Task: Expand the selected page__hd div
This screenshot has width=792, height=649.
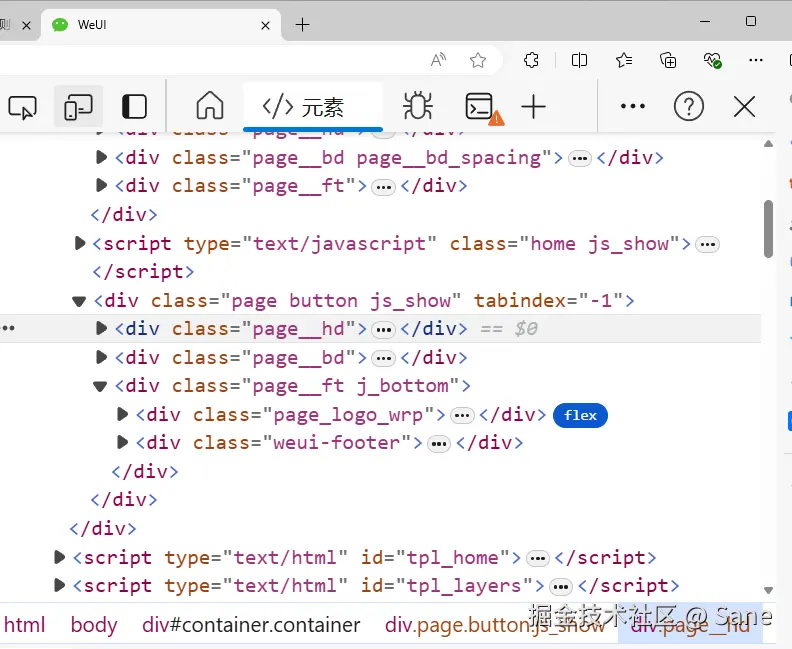Action: [x=101, y=328]
